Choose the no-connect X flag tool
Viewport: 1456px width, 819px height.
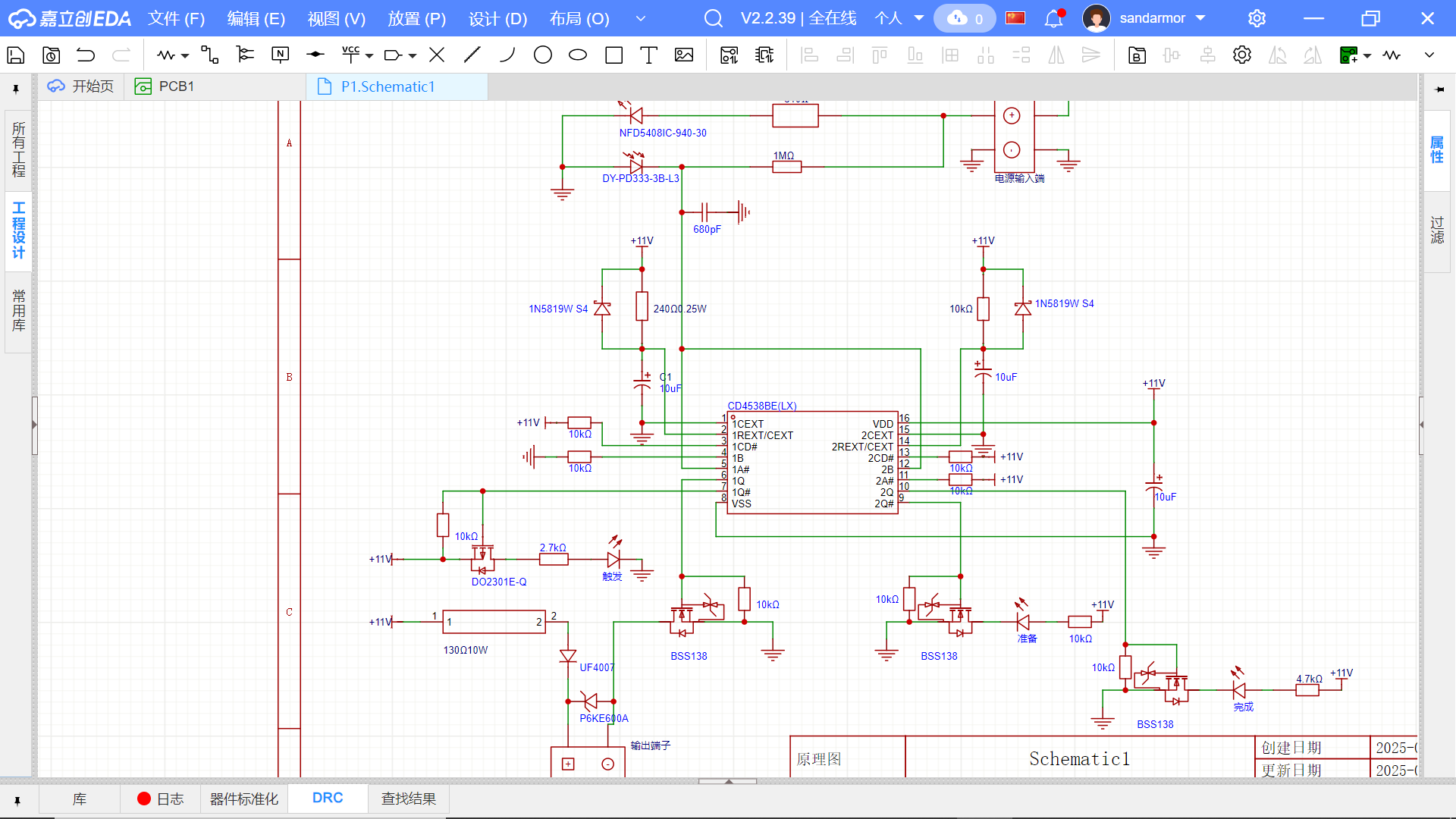click(x=437, y=55)
